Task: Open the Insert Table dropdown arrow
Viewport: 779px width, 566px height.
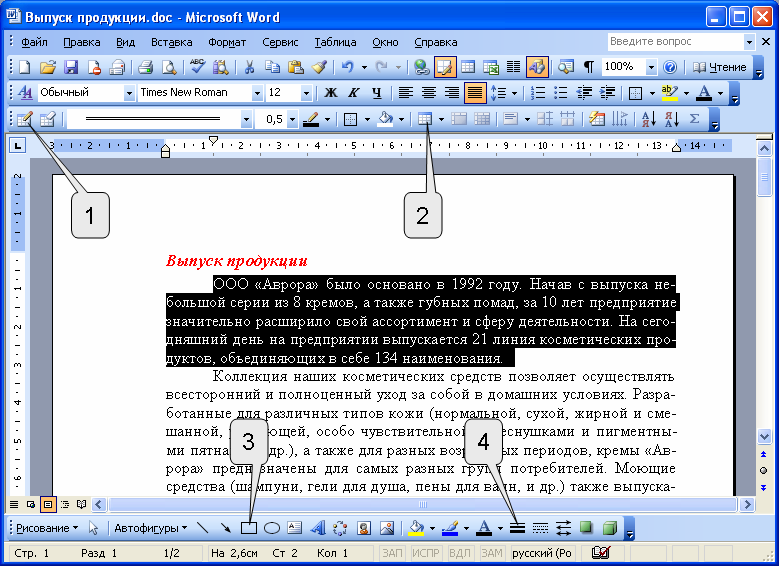Action: click(441, 119)
